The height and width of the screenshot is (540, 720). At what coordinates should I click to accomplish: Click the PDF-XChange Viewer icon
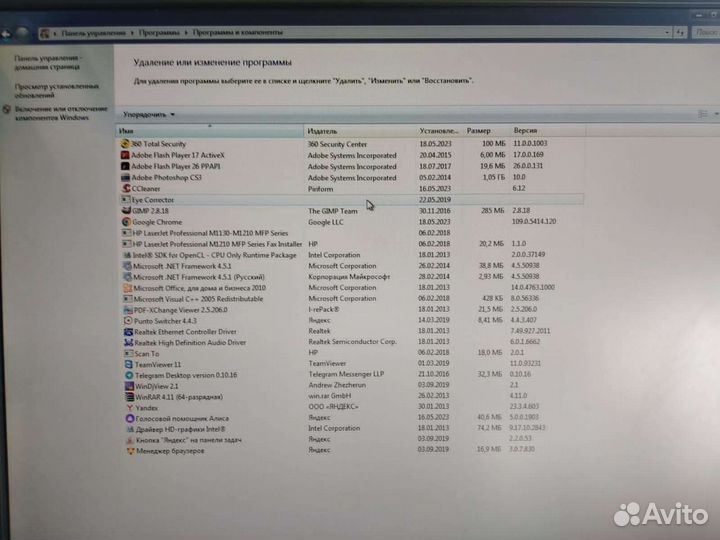(x=128, y=310)
